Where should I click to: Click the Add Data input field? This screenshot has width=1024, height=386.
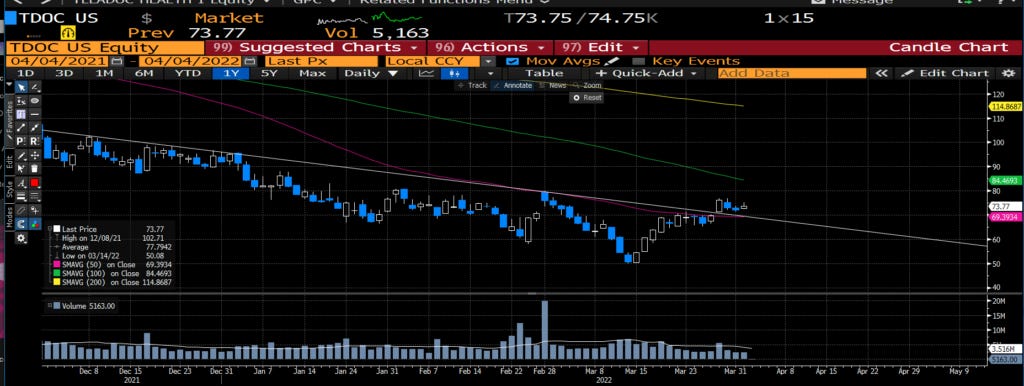point(792,73)
